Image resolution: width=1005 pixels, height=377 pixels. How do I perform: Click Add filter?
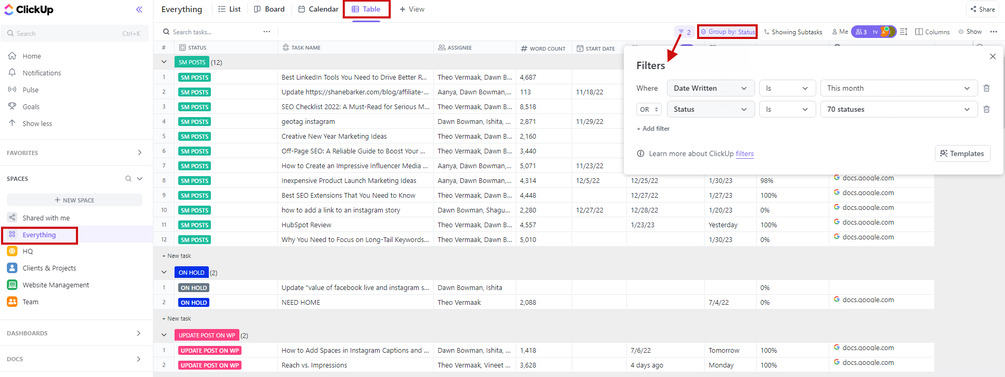pyautogui.click(x=653, y=129)
